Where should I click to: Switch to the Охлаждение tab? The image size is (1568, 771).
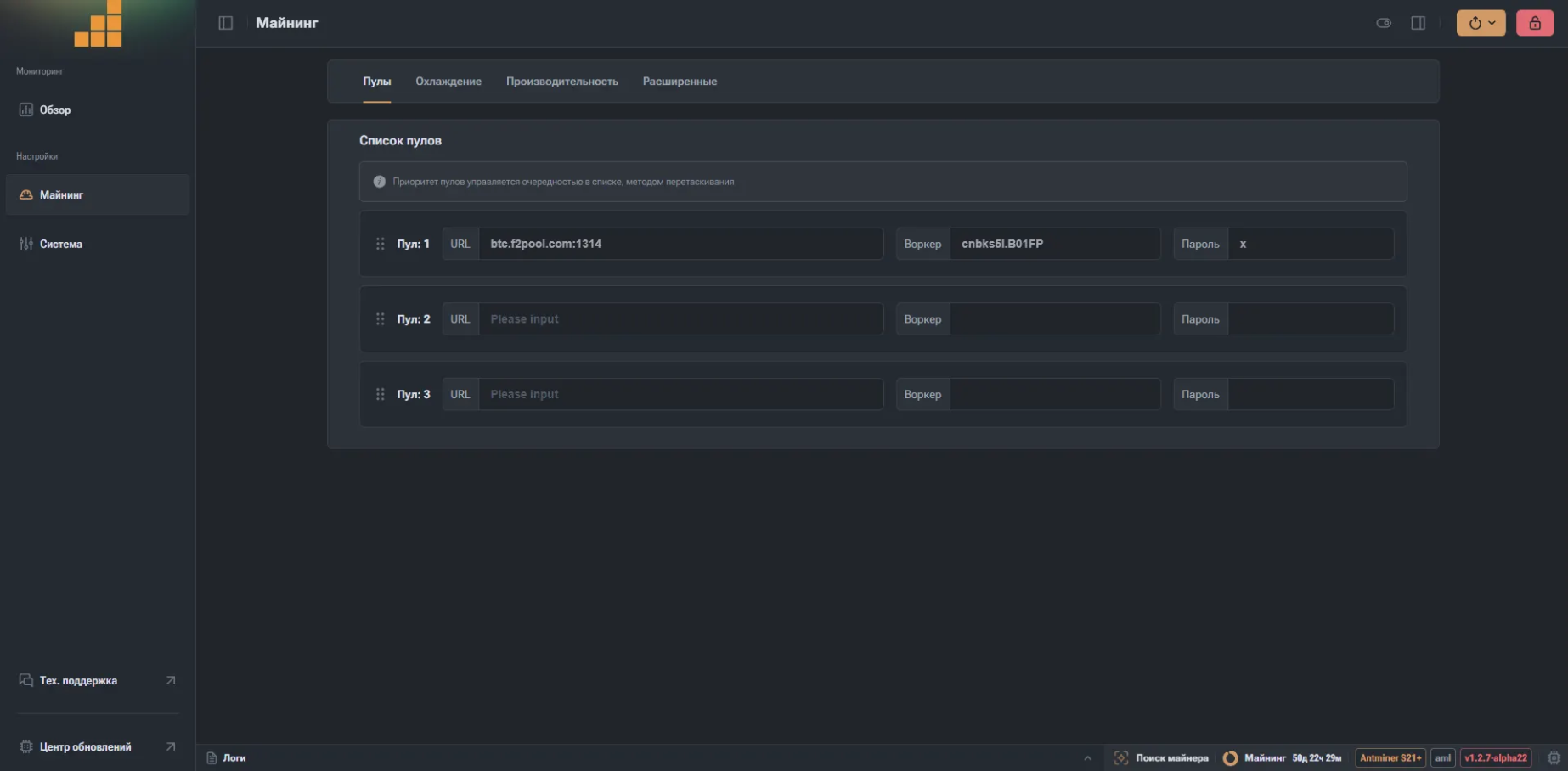pyautogui.click(x=448, y=82)
